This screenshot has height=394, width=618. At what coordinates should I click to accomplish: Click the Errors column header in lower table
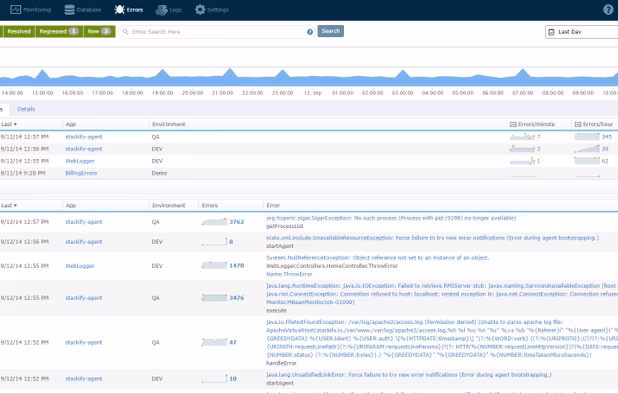pyautogui.click(x=210, y=205)
